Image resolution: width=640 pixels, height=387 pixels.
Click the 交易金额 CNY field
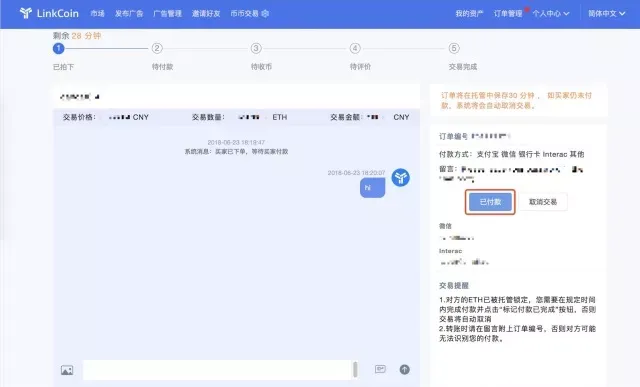pos(370,117)
